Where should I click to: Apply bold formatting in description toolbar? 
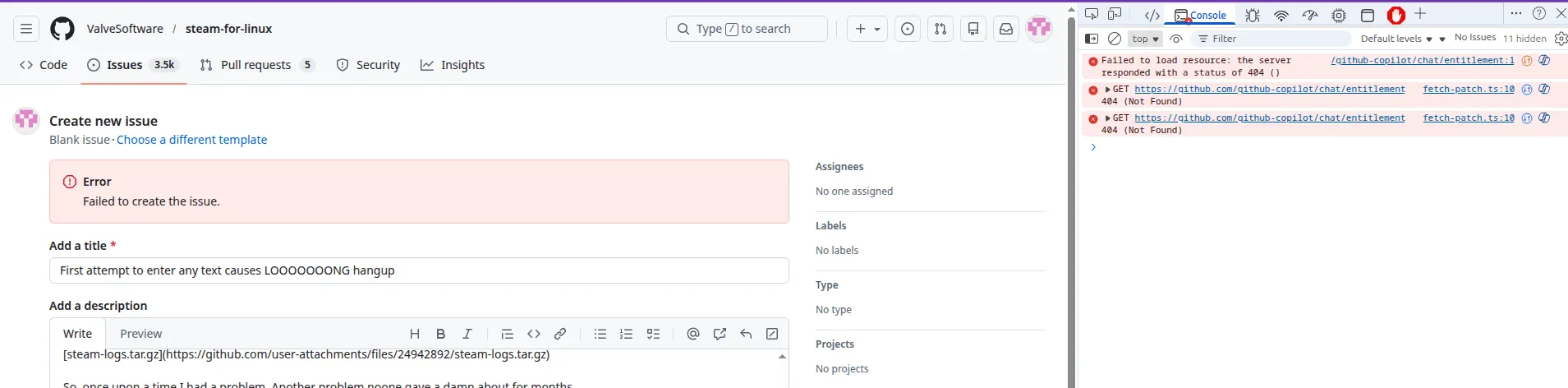point(441,334)
